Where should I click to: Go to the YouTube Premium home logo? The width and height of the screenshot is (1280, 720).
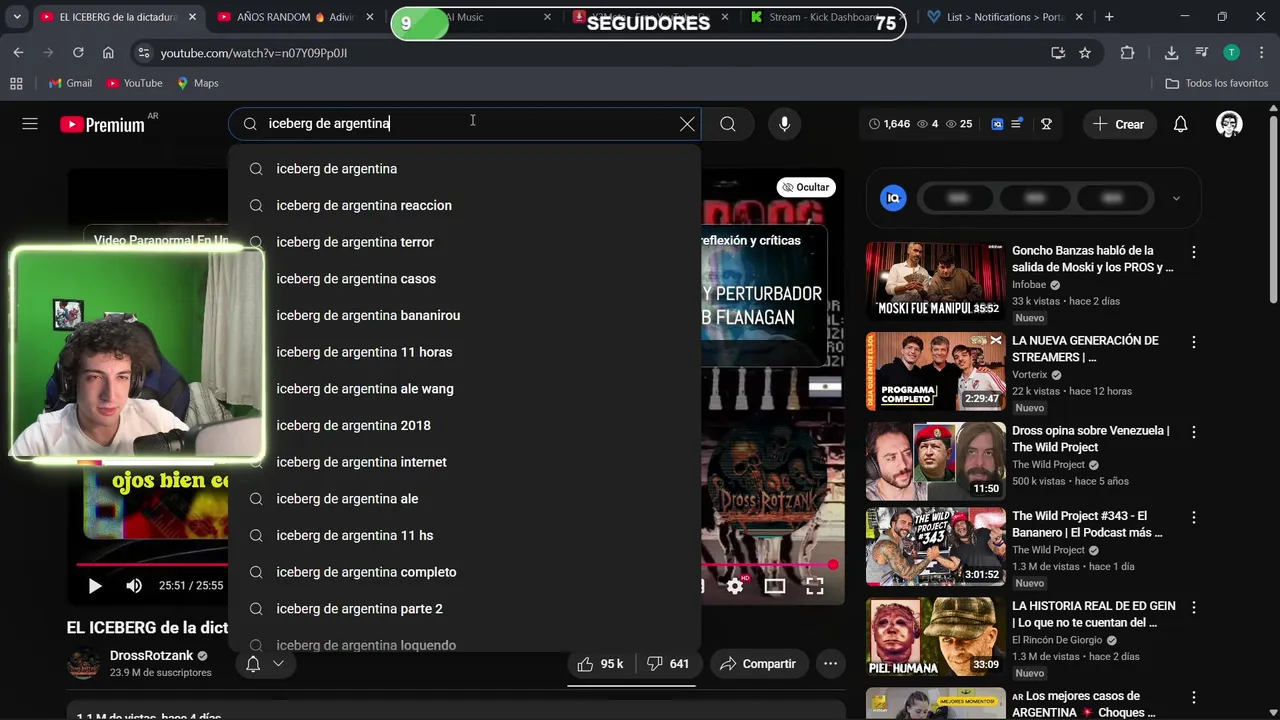(x=102, y=125)
